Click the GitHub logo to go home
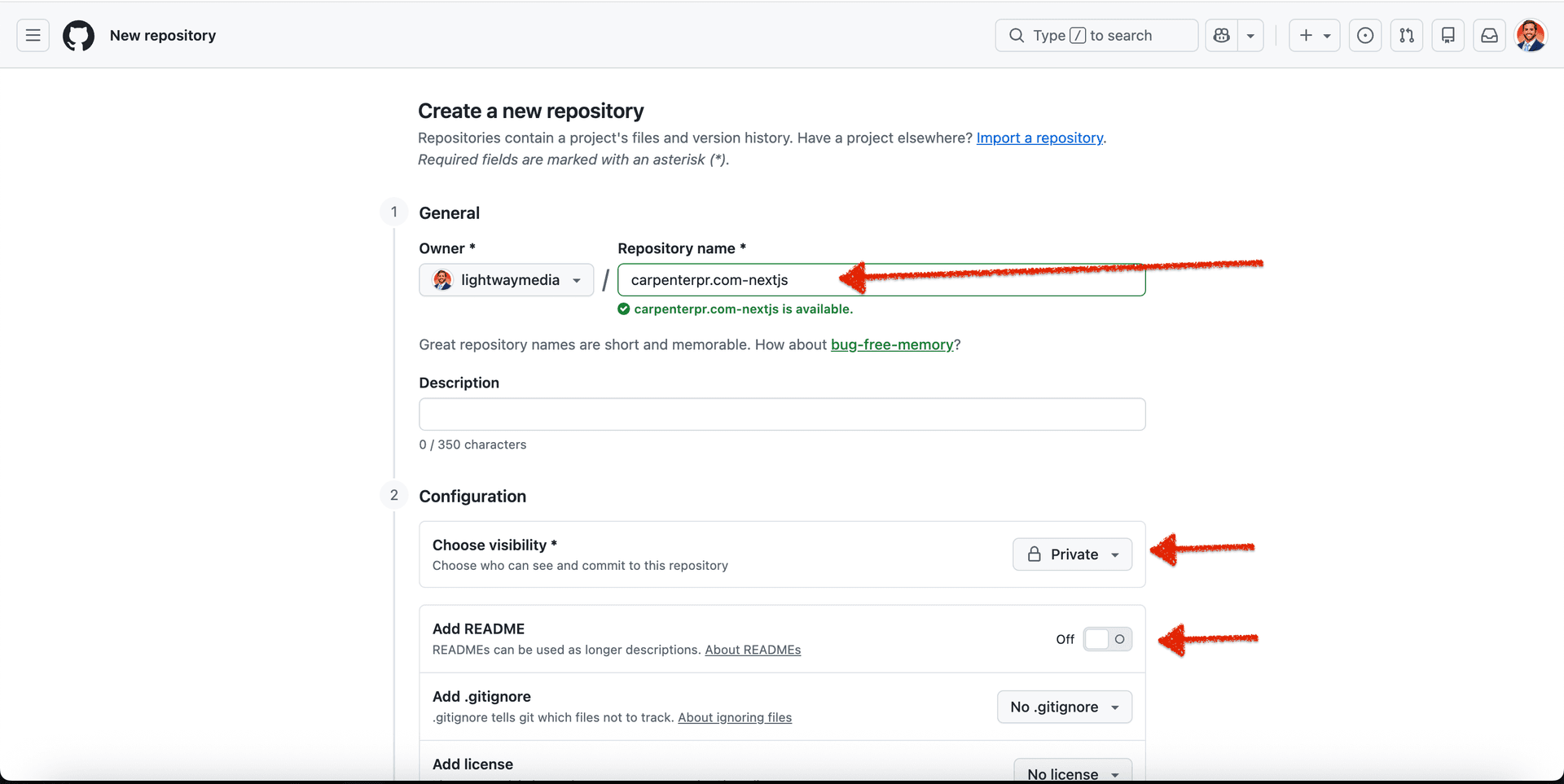Image resolution: width=1564 pixels, height=784 pixels. (78, 35)
